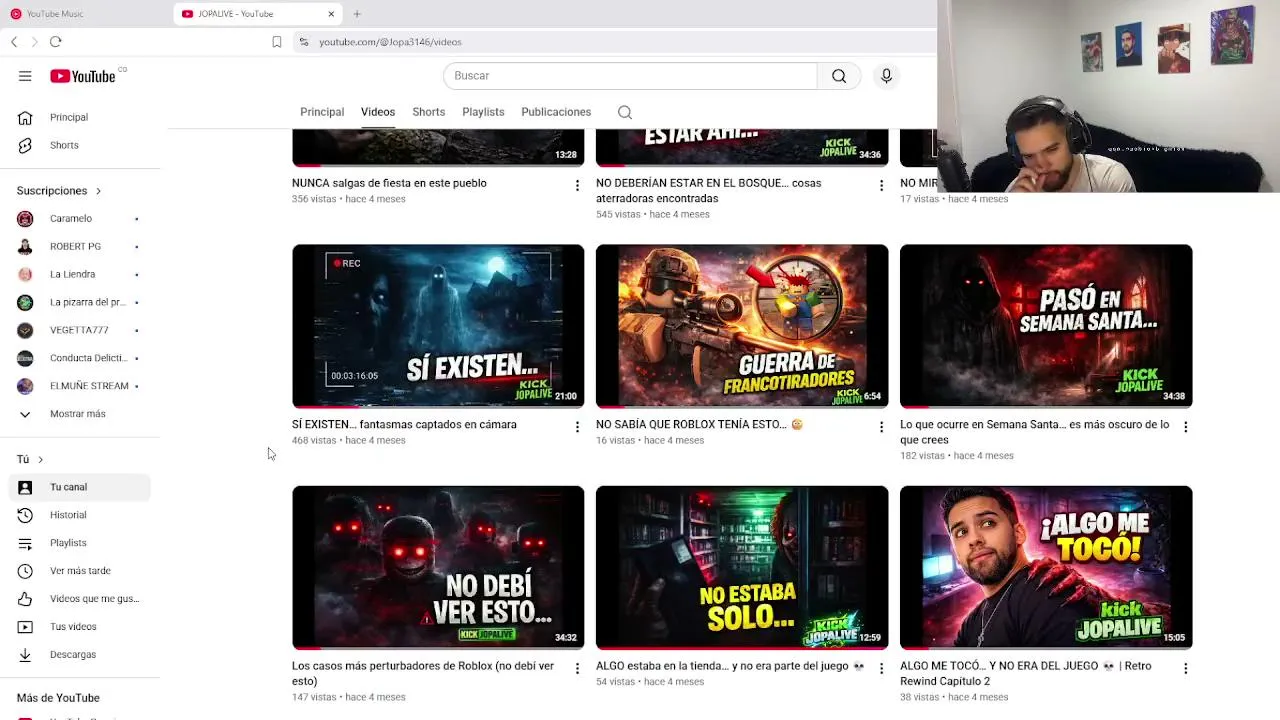Click the browser address bar URL
The height and width of the screenshot is (720, 1280).
point(390,42)
